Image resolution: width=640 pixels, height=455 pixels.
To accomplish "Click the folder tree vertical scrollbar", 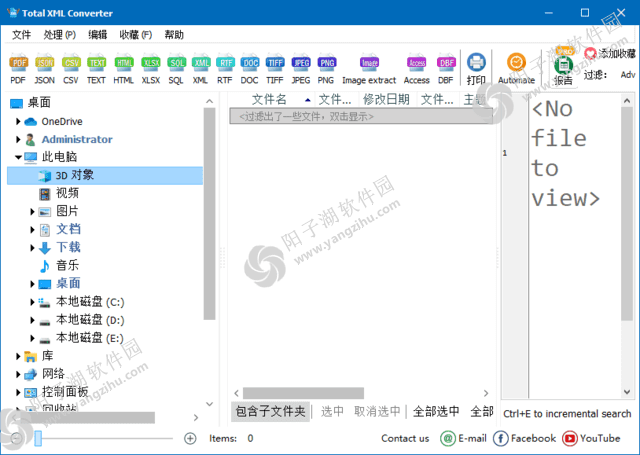I will [x=209, y=213].
